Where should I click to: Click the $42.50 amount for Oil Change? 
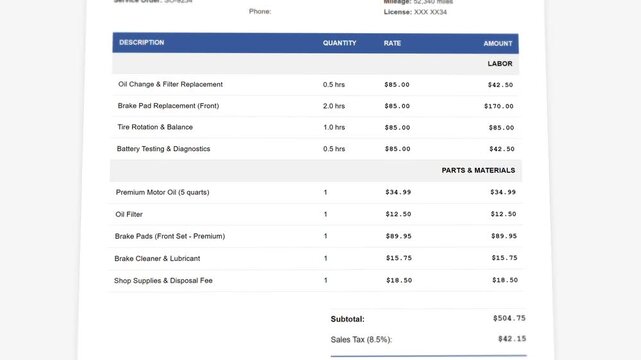(x=500, y=85)
